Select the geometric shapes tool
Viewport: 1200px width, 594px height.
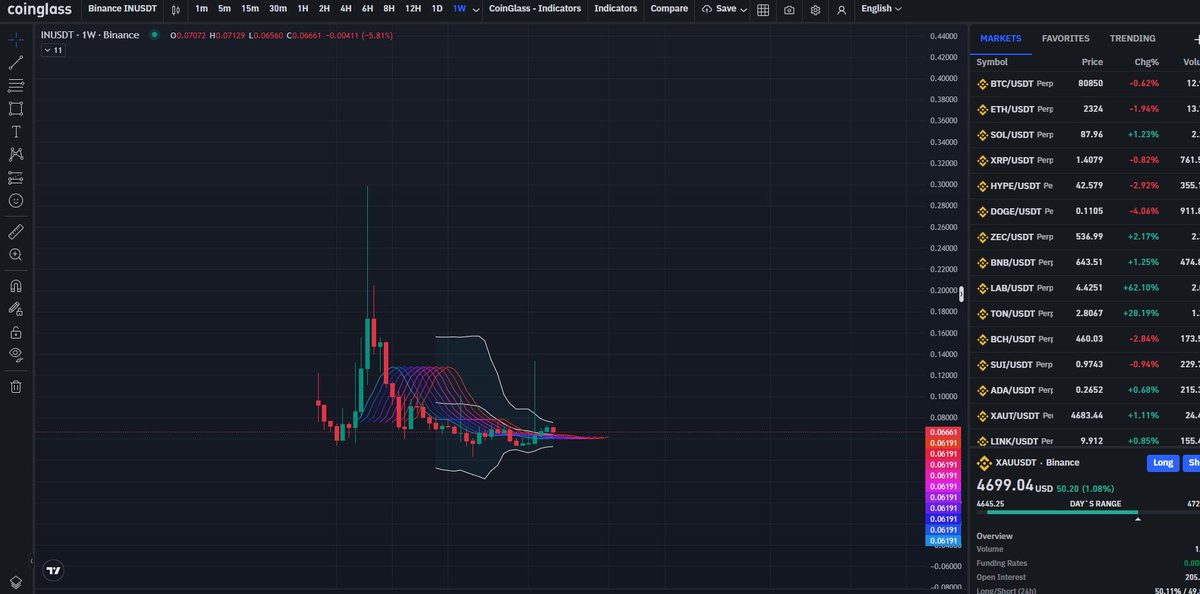[x=15, y=109]
